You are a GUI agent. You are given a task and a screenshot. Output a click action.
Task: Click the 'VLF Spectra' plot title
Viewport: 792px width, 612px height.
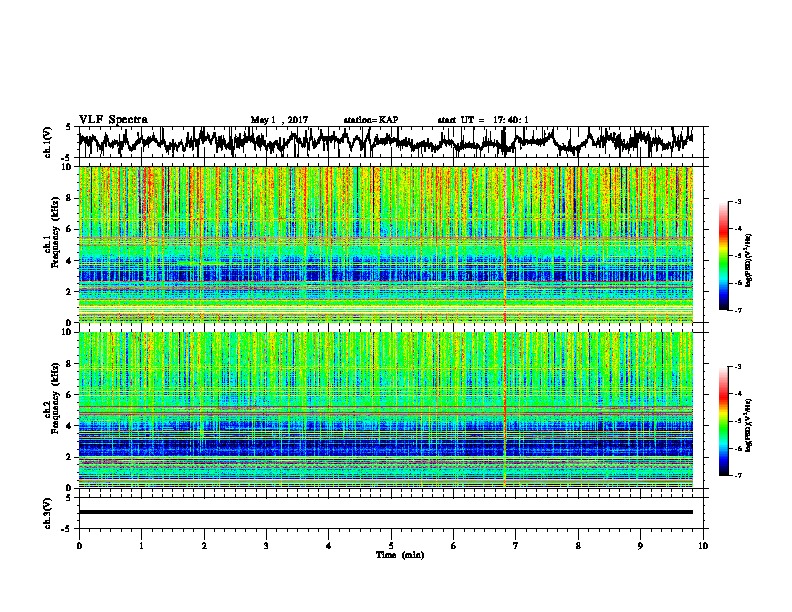click(113, 120)
